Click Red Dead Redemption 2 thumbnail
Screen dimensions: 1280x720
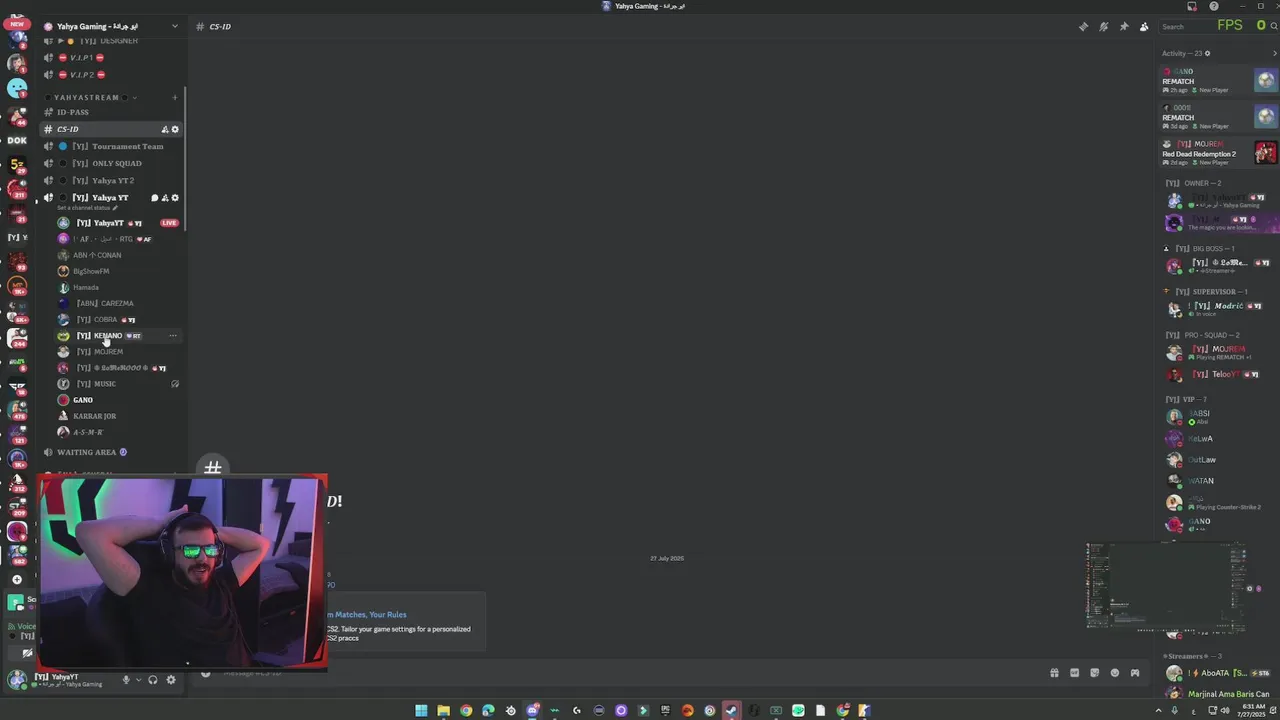1266,152
